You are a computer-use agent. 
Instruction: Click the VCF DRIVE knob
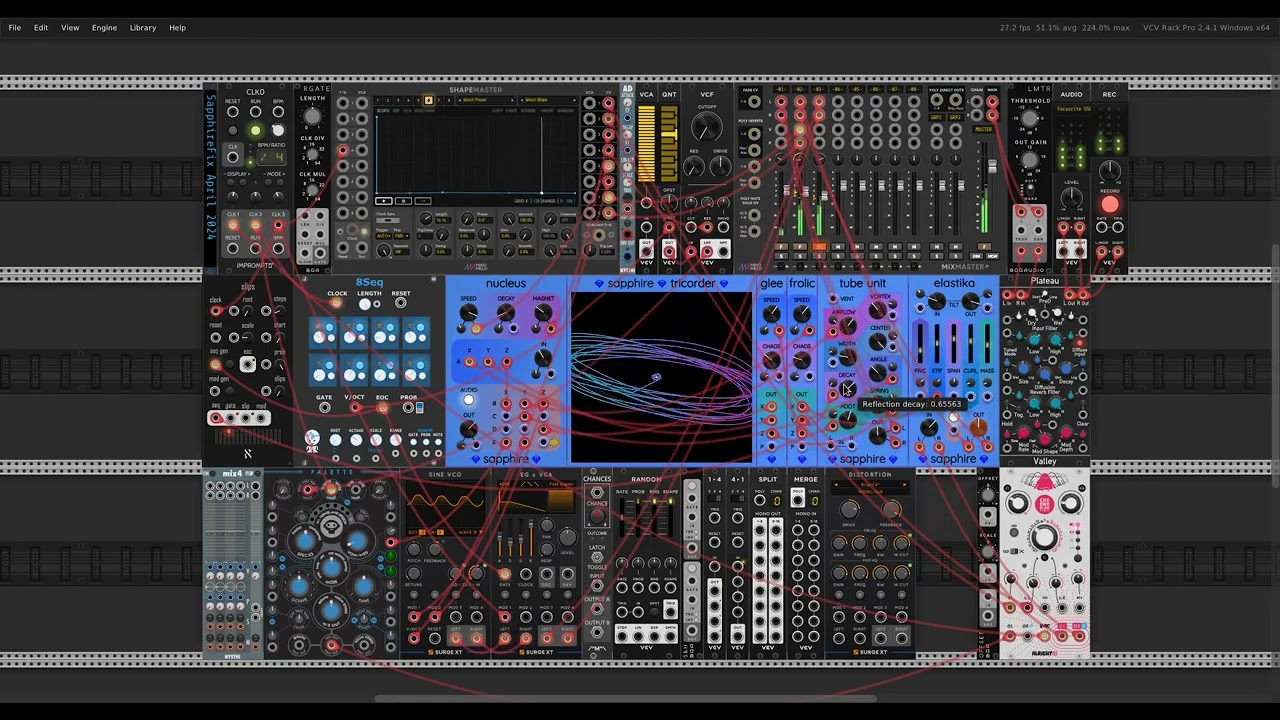point(720,168)
